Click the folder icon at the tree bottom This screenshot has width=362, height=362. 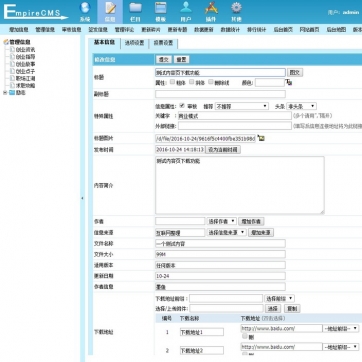12,93
